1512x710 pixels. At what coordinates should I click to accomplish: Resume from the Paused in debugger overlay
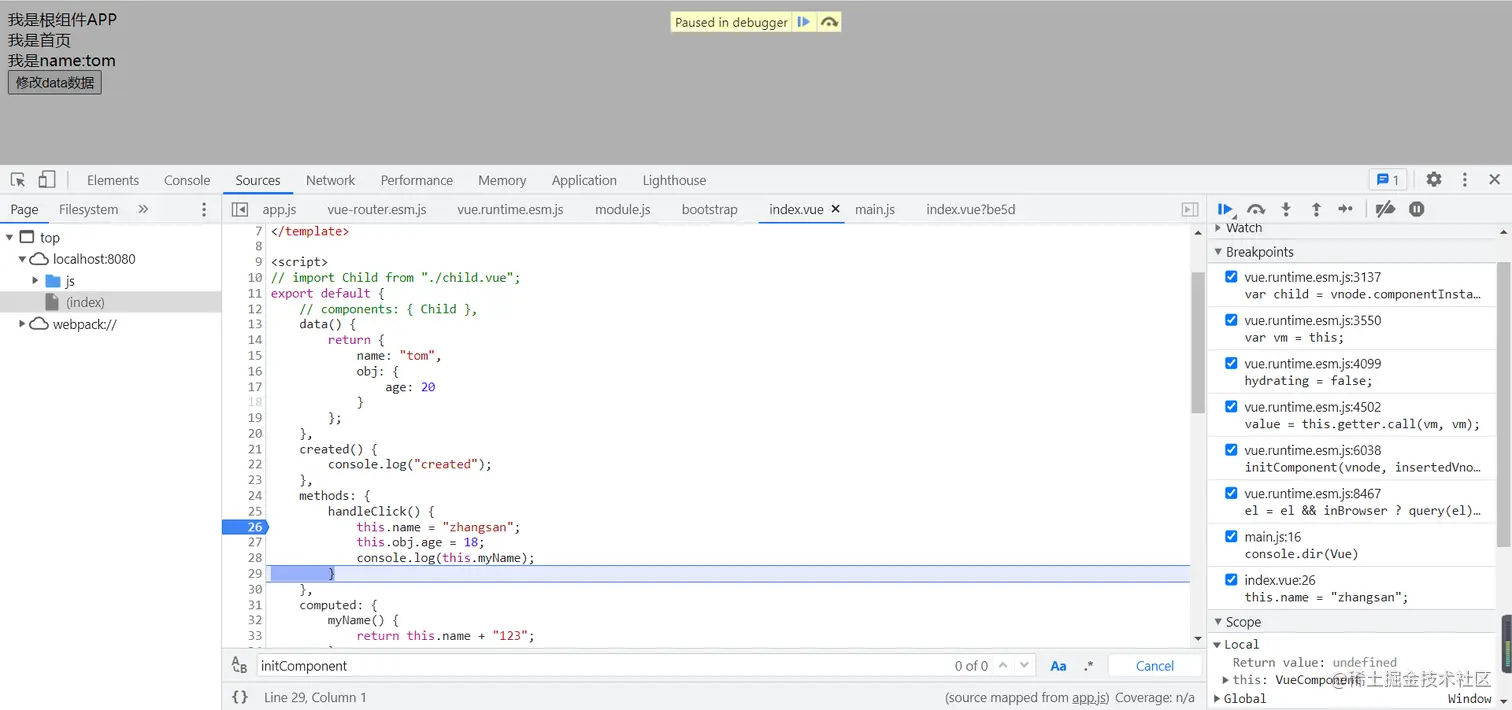[804, 22]
